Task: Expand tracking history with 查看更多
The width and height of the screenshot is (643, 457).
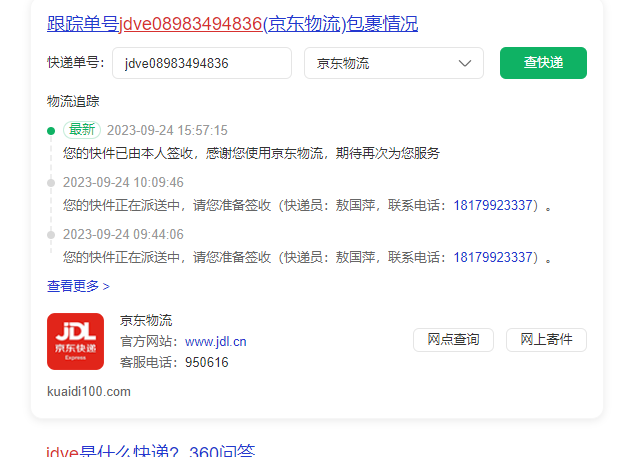Action: (78, 286)
